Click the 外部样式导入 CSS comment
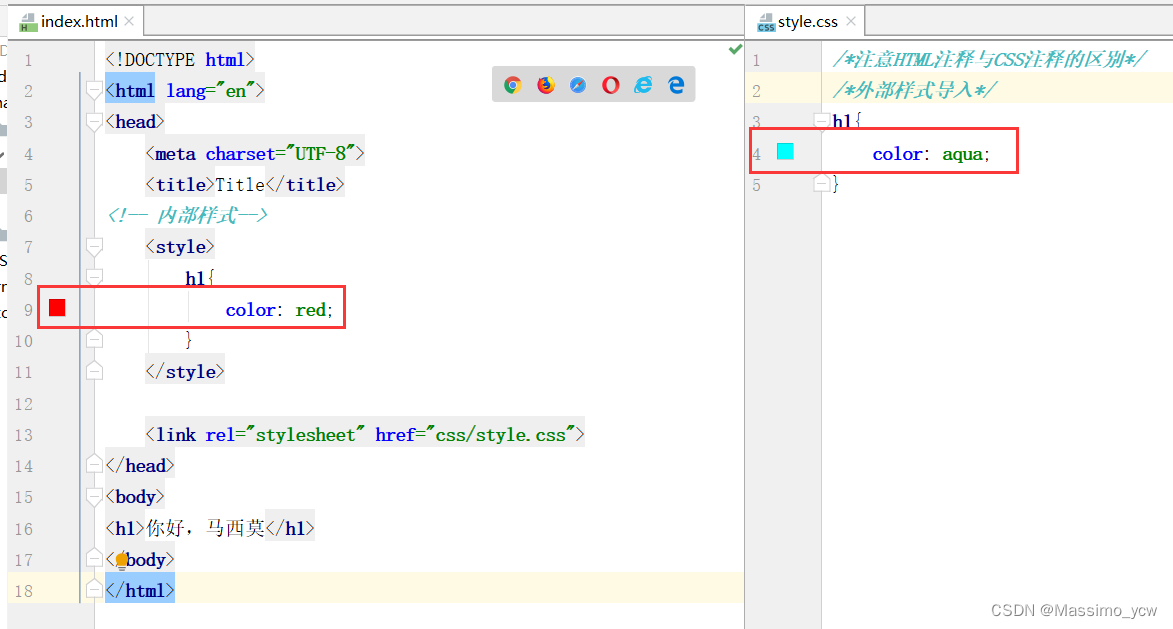 point(914,90)
